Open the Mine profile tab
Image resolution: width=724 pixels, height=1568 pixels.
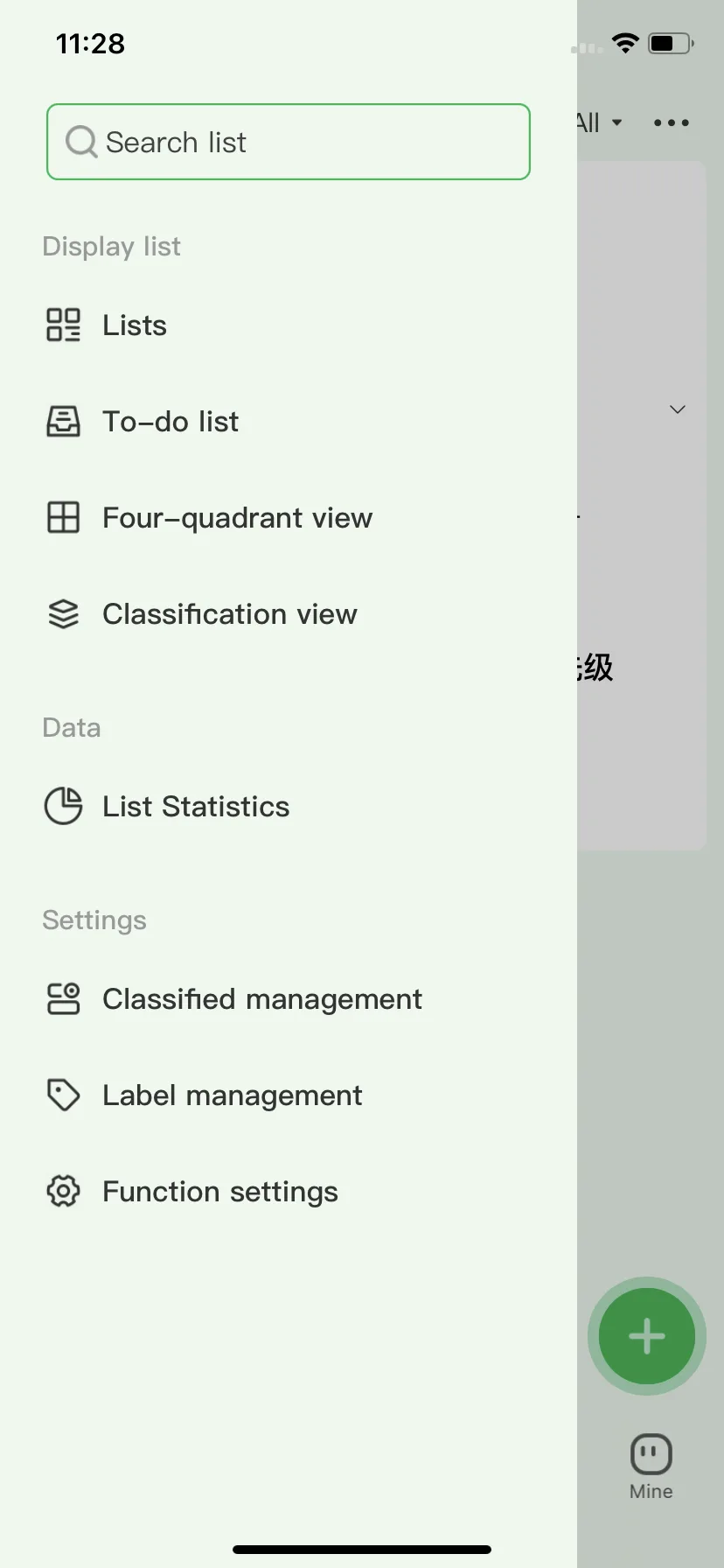pyautogui.click(x=651, y=1467)
